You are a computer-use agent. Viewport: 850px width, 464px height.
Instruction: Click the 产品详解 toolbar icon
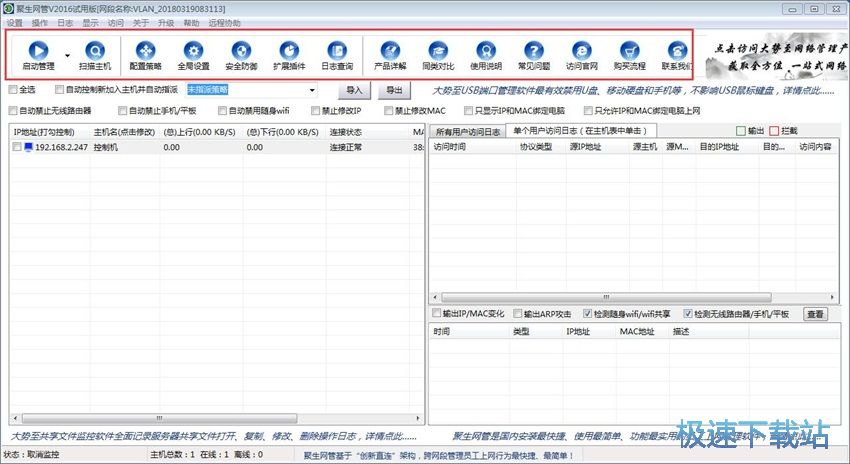[x=390, y=51]
